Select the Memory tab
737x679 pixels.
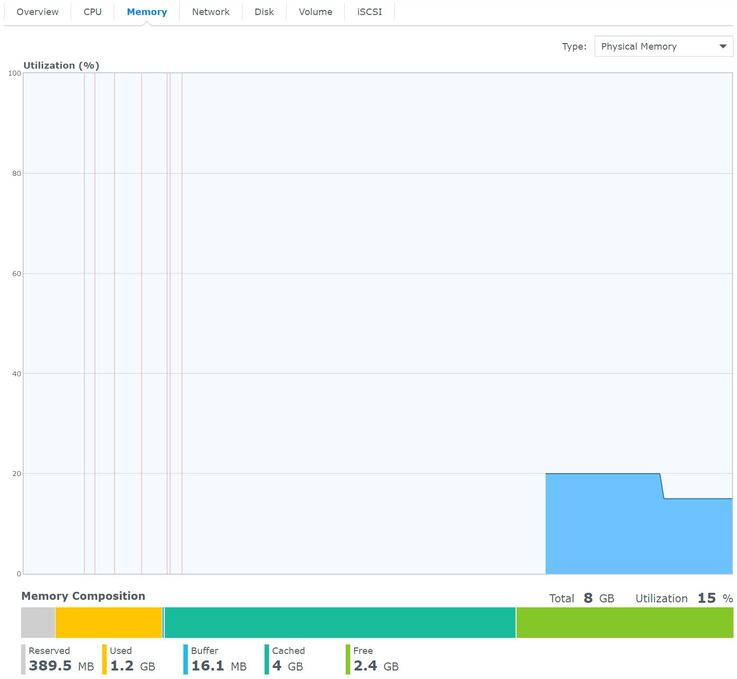pyautogui.click(x=147, y=12)
